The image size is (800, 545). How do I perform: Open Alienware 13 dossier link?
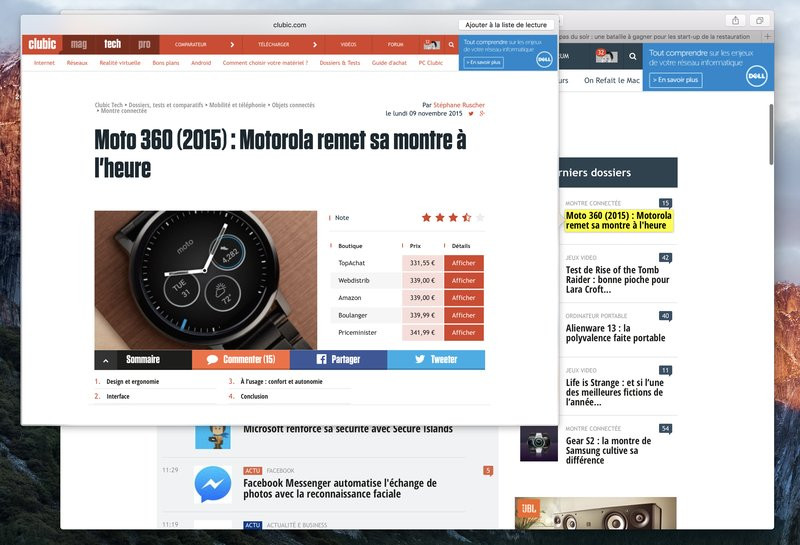click(615, 333)
